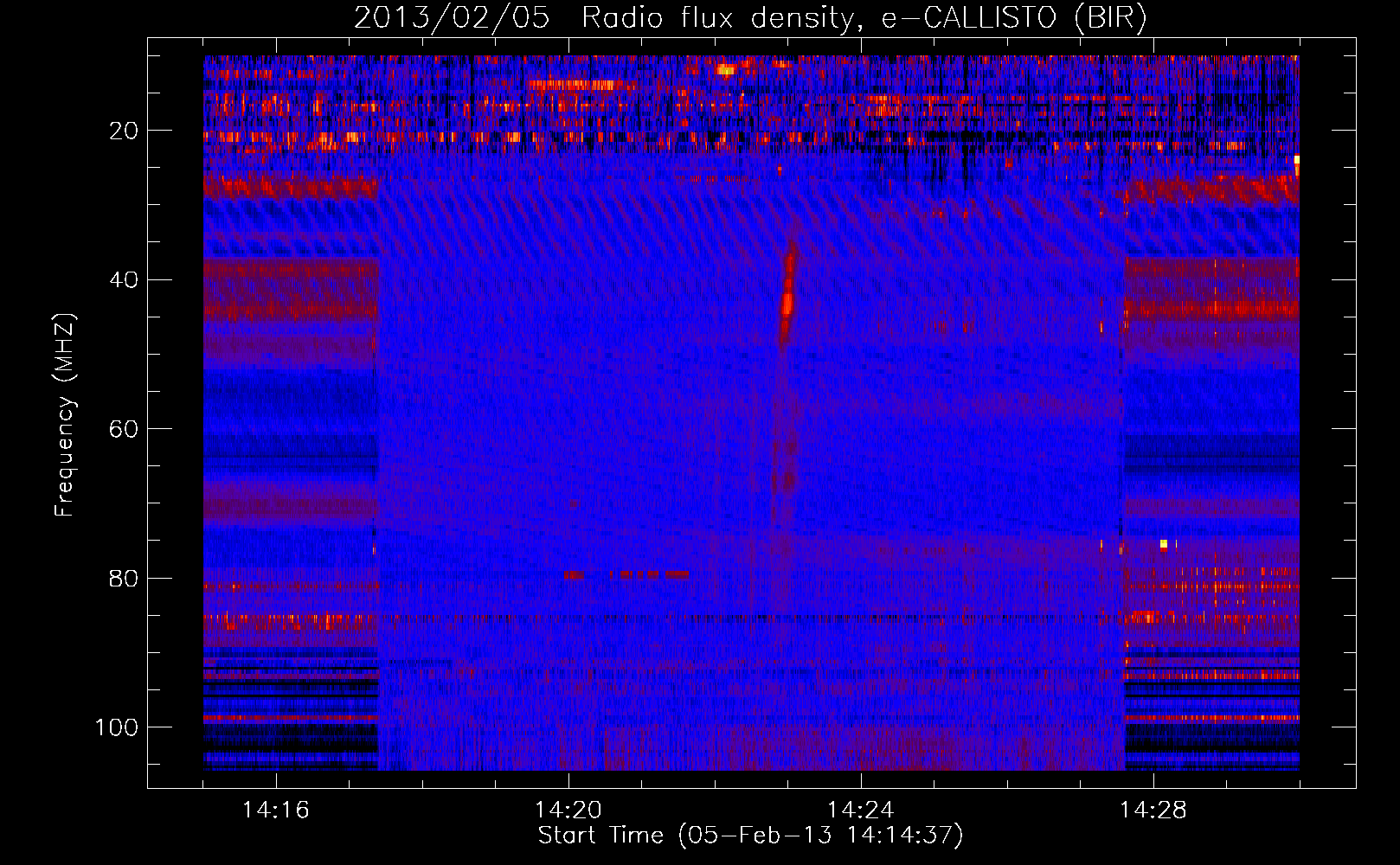Select the 14:20 time axis tick label

(x=568, y=811)
